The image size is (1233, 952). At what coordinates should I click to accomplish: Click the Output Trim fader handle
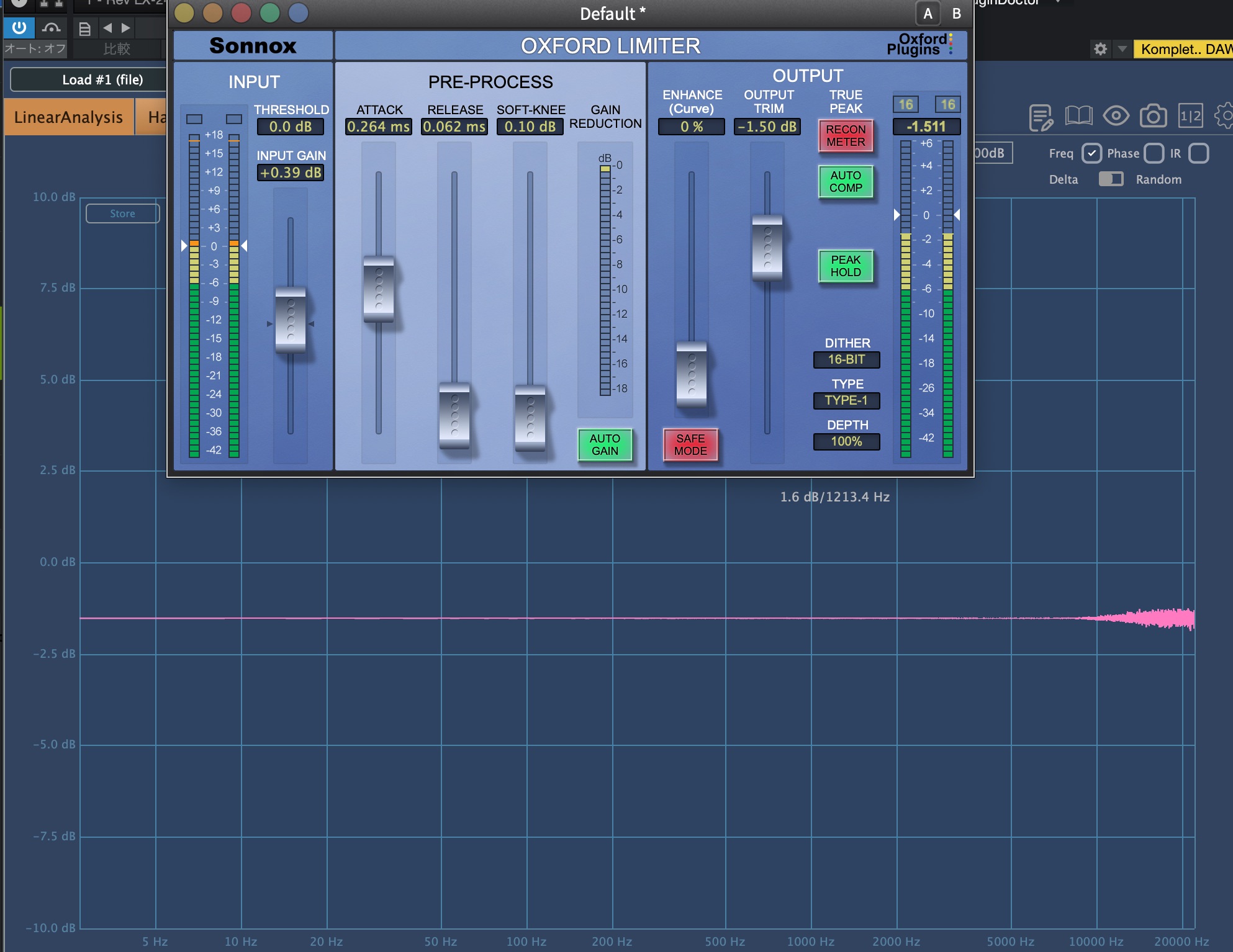point(767,248)
